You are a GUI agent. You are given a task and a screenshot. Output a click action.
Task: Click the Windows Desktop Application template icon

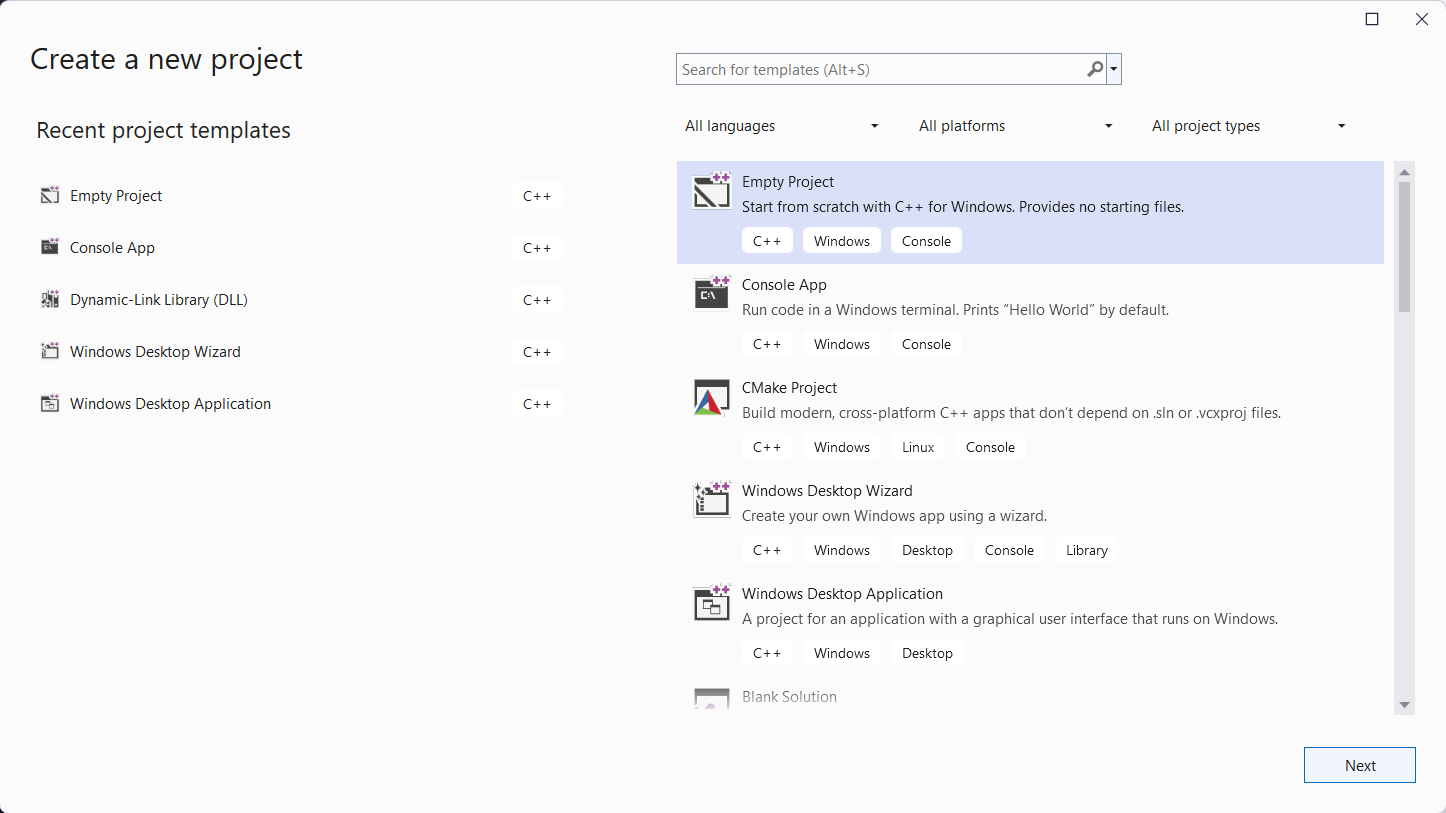pos(711,603)
